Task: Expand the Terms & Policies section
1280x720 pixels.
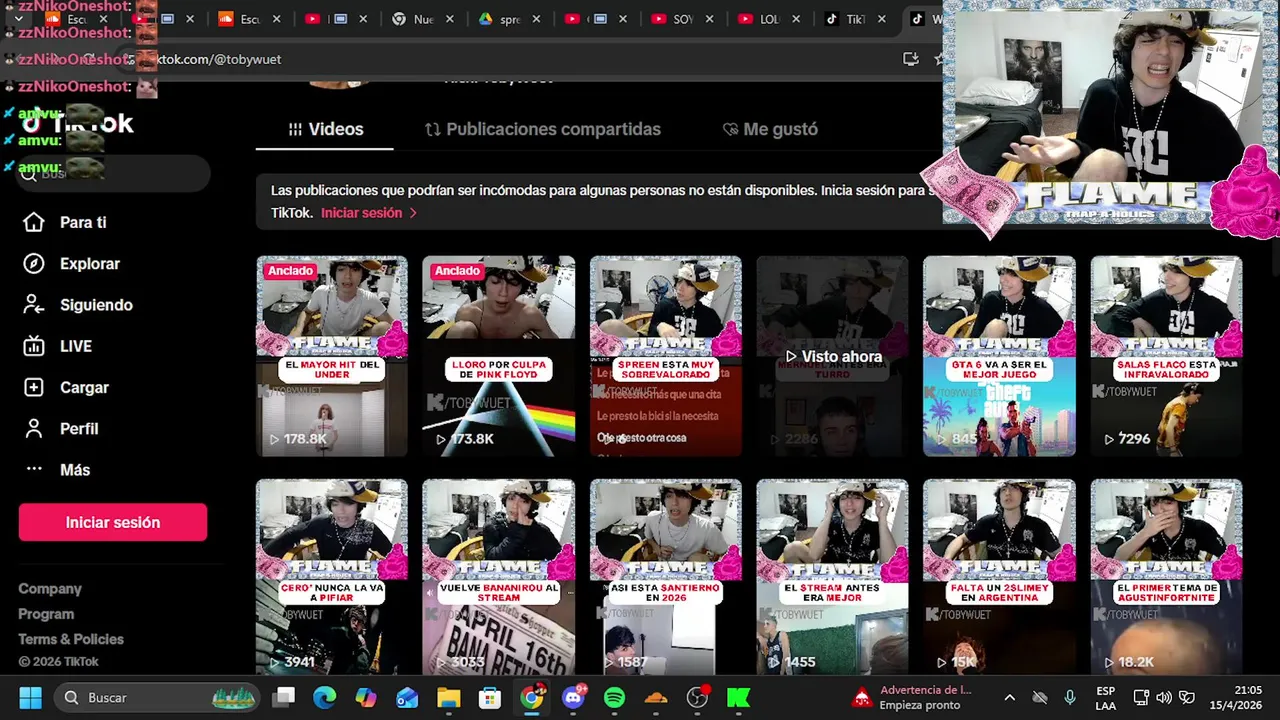Action: click(71, 639)
